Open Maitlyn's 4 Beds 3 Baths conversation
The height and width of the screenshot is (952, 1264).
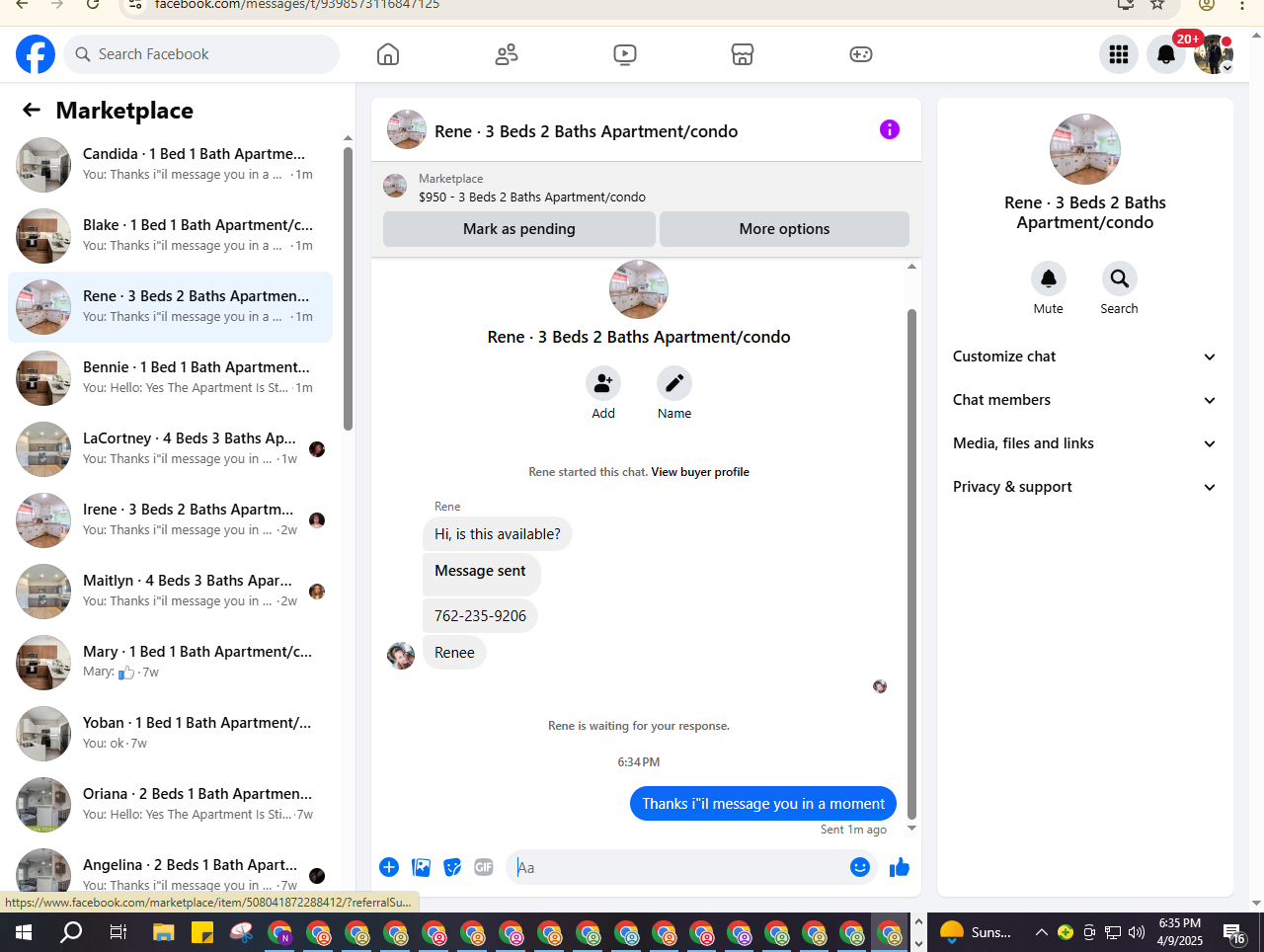coord(170,592)
